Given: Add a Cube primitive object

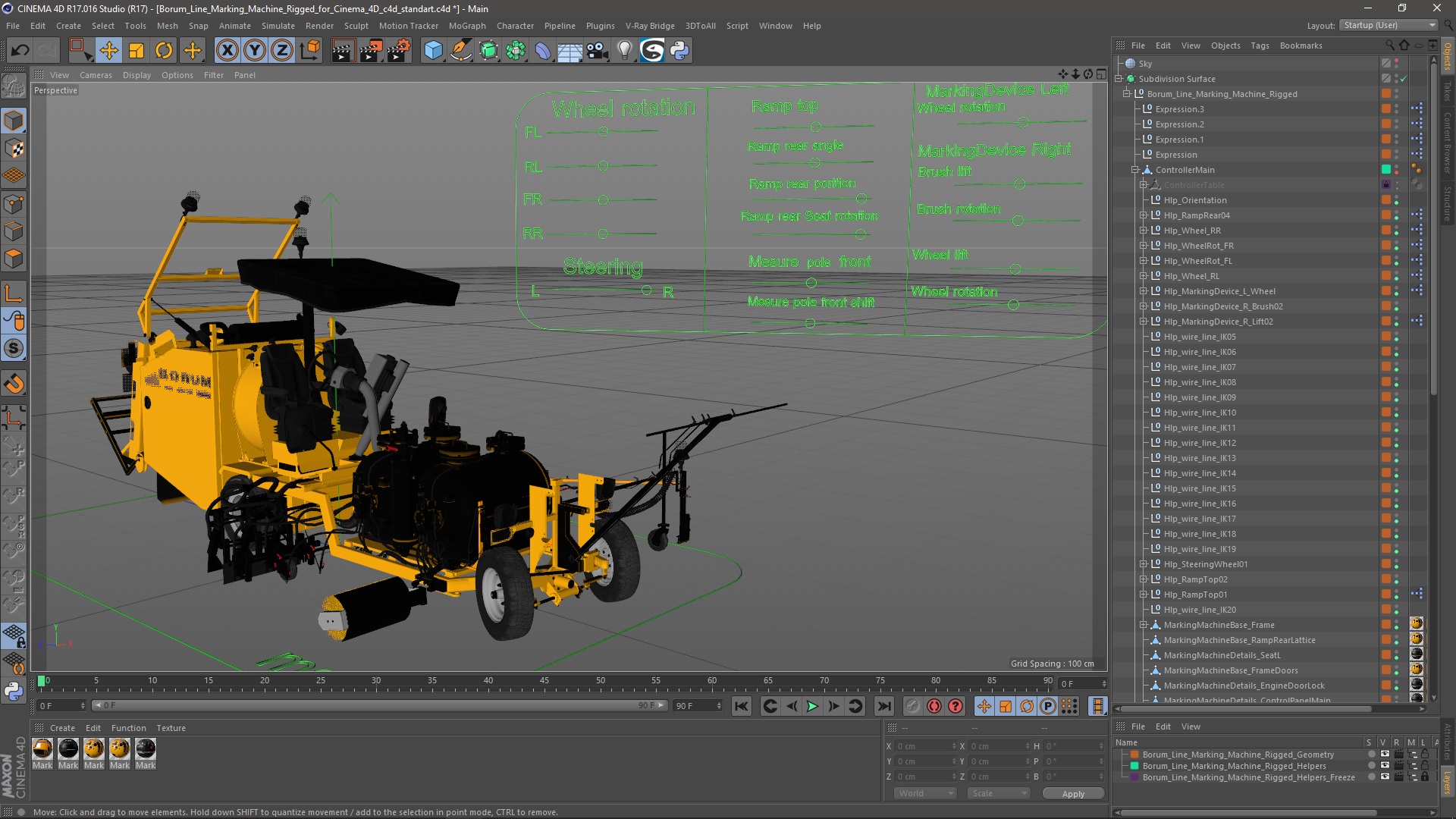Looking at the screenshot, I should (433, 51).
